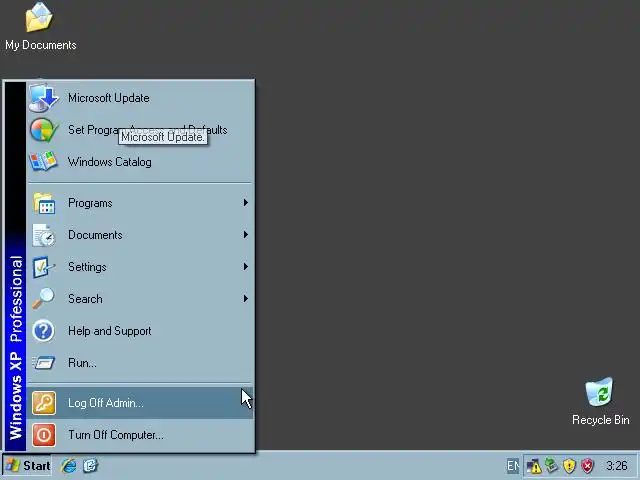Click Set Program Access and Defaults icon

(44, 130)
